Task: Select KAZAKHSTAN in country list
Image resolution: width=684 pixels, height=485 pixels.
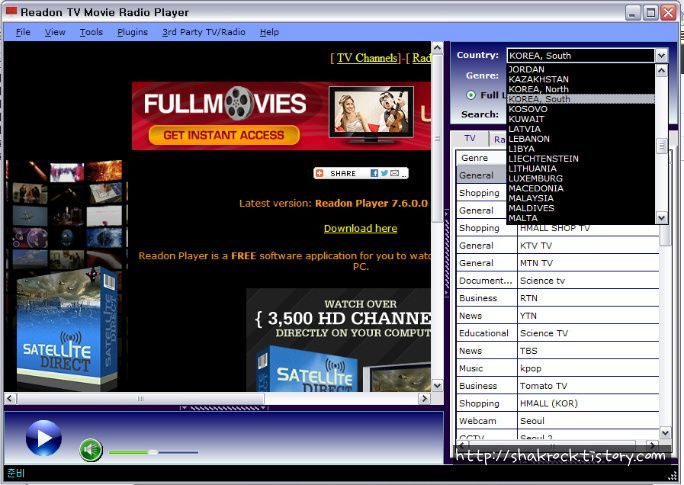Action: click(581, 79)
